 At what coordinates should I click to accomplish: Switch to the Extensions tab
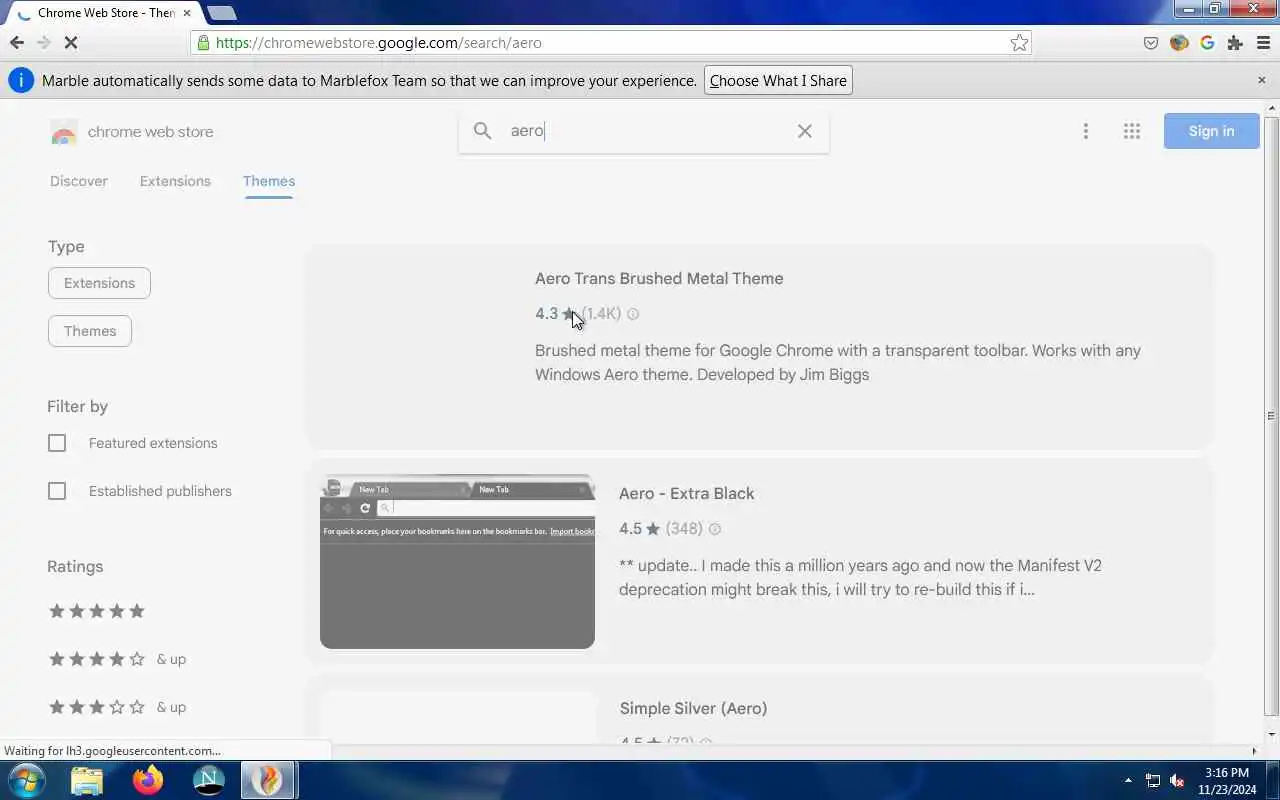tap(175, 181)
